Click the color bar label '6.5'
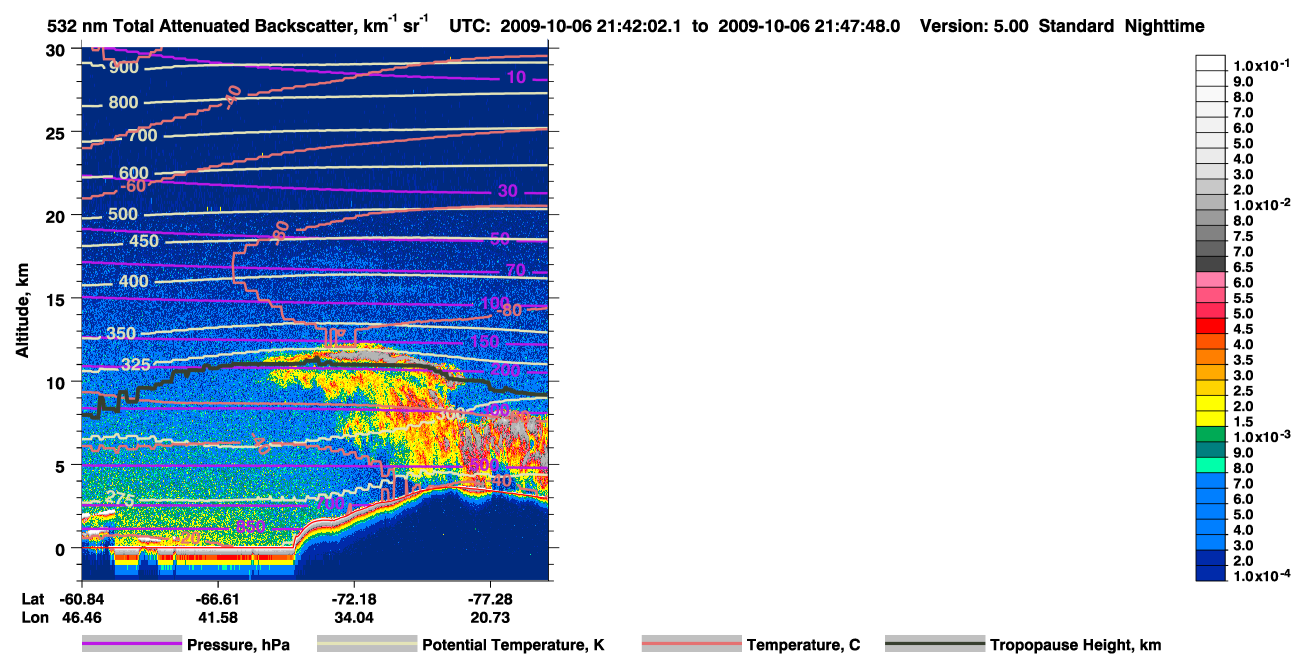Viewport: 1300px width, 667px height. [x=1243, y=267]
